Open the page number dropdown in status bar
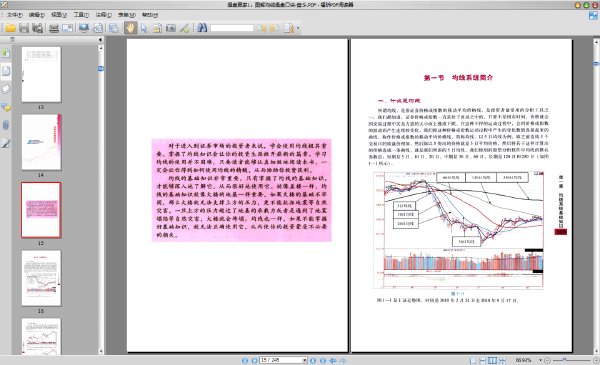The height and width of the screenshot is (365, 600). 305,360
